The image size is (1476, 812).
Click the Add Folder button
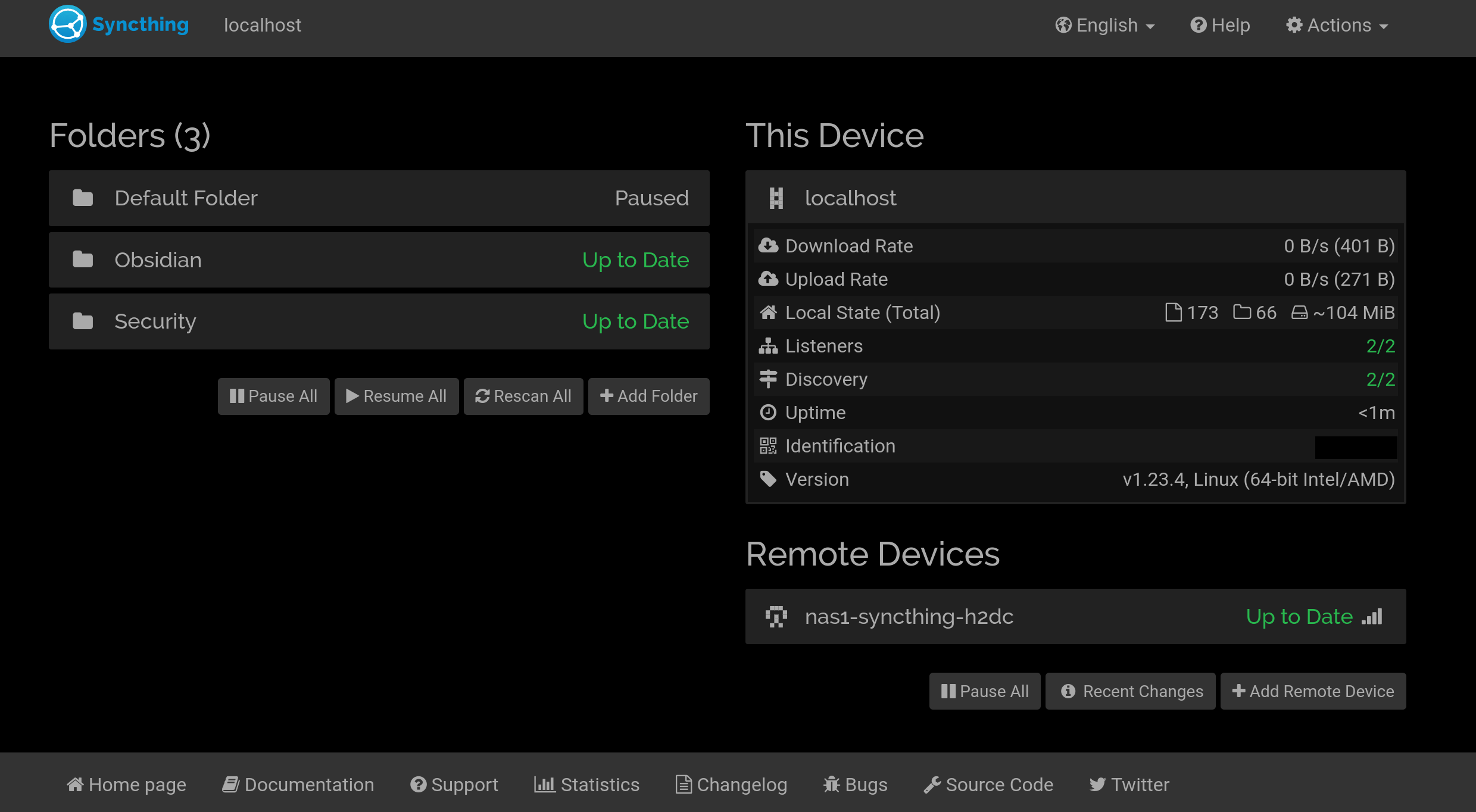coord(648,396)
